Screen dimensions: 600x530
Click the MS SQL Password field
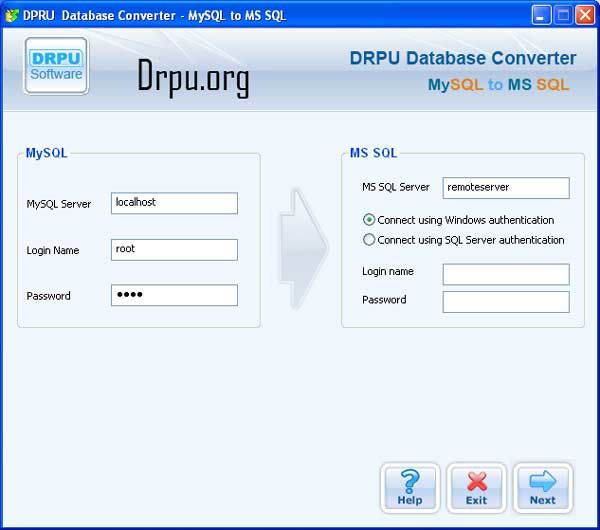point(505,301)
